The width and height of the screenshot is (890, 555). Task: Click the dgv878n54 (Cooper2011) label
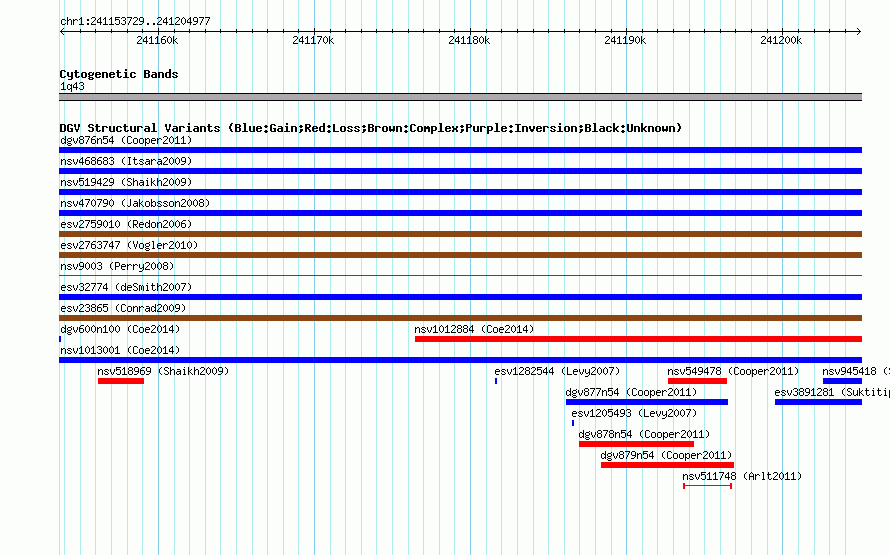point(644,434)
